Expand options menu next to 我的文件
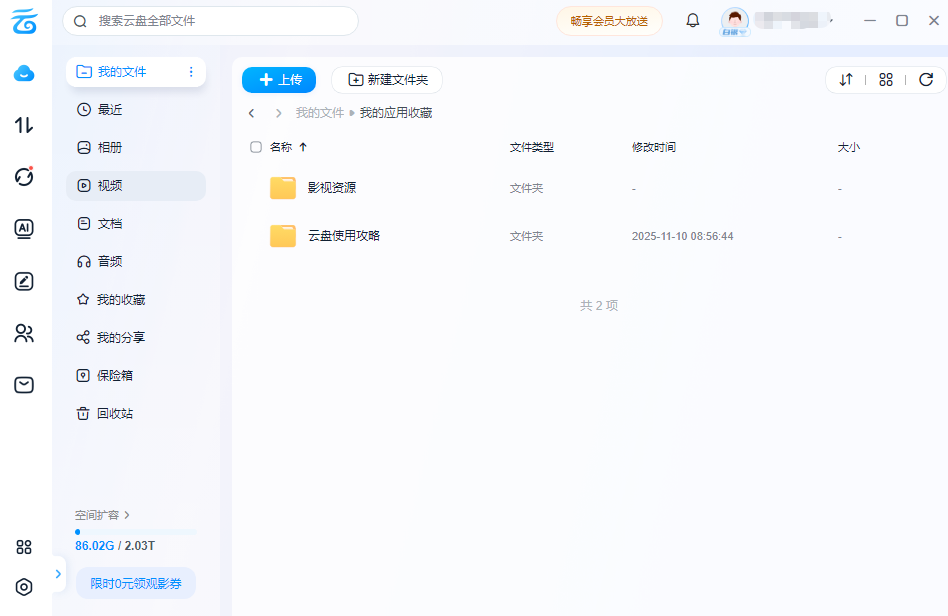 pyautogui.click(x=191, y=72)
